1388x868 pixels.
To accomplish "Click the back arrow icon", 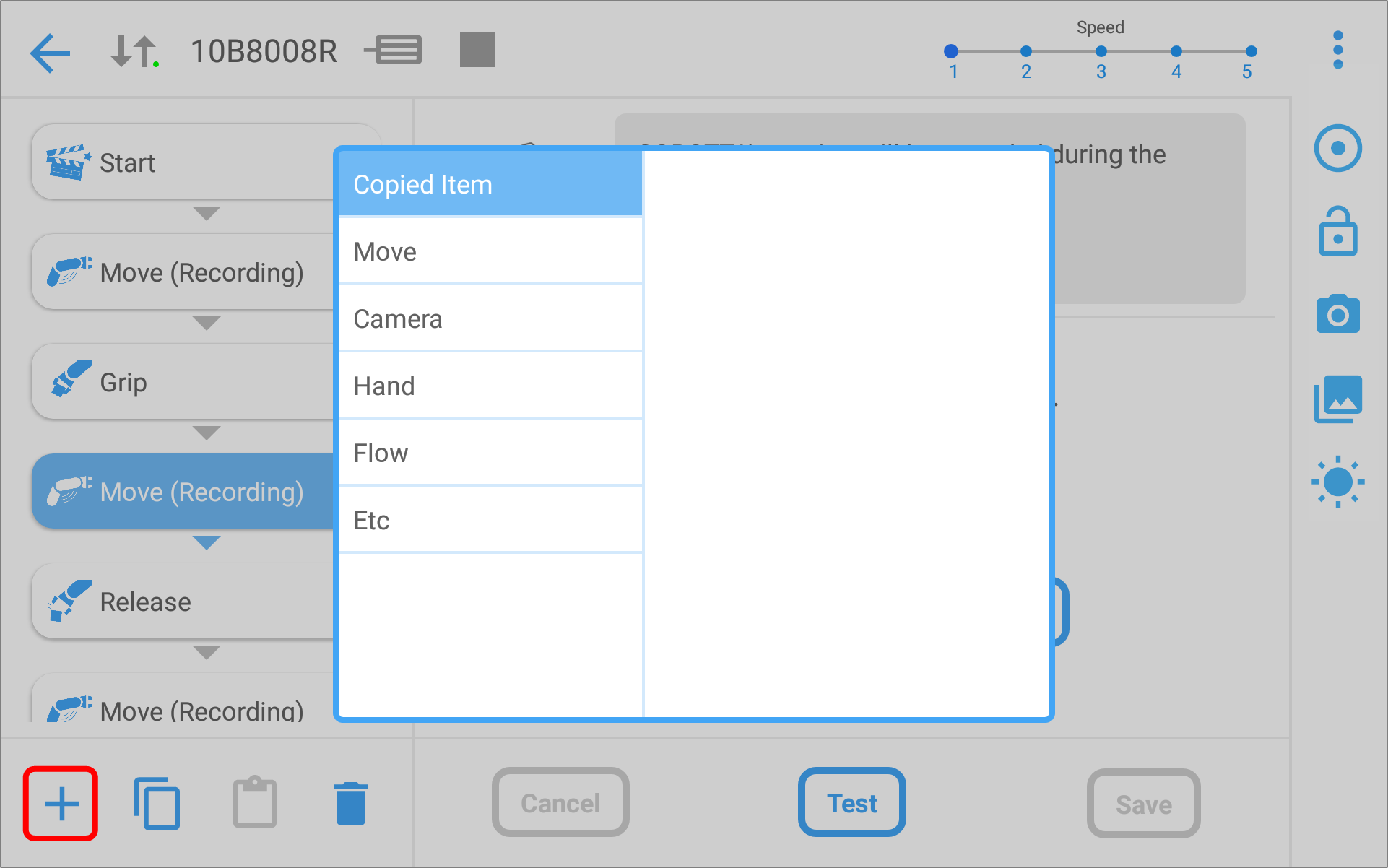I will [x=50, y=53].
